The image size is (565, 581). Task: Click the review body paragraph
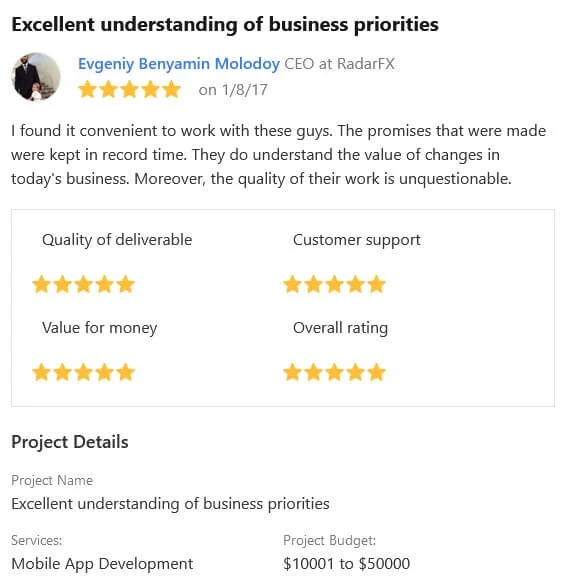[279, 155]
